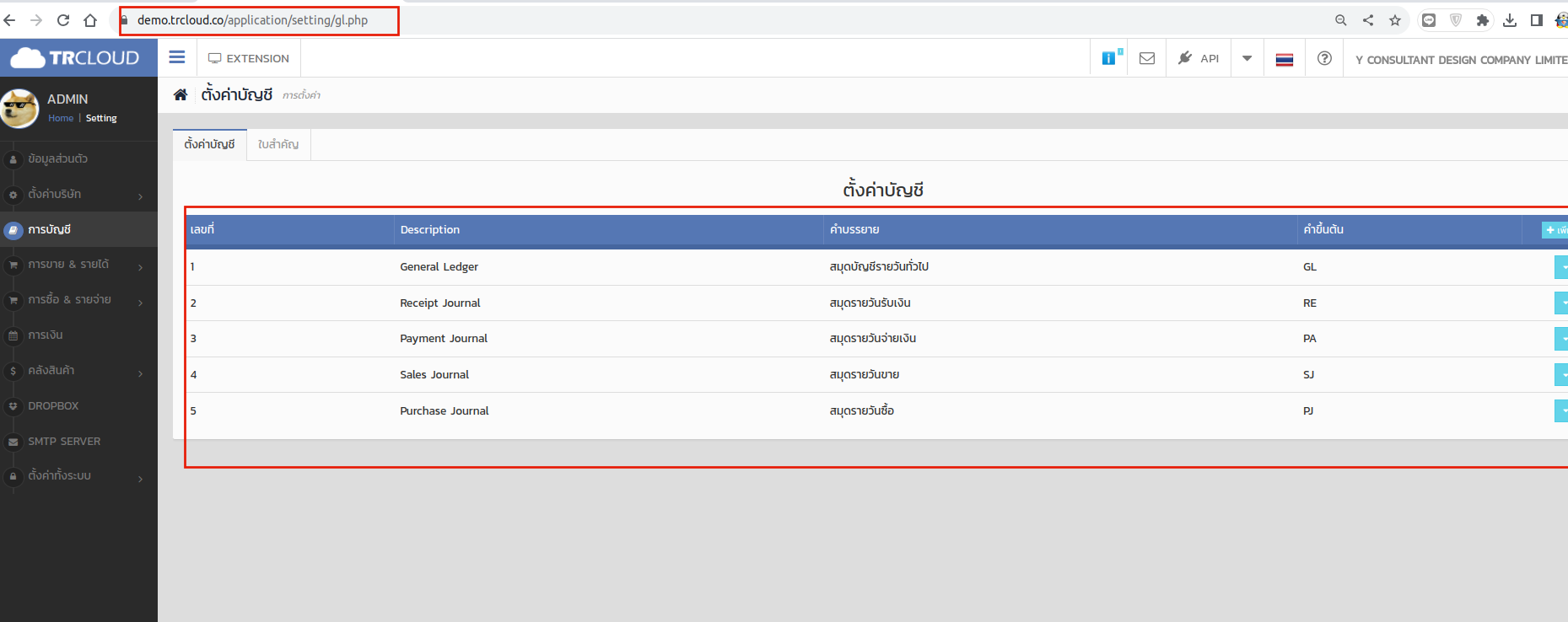This screenshot has width=1568, height=622.
Task: Click the admin avatar image
Action: pyautogui.click(x=19, y=109)
